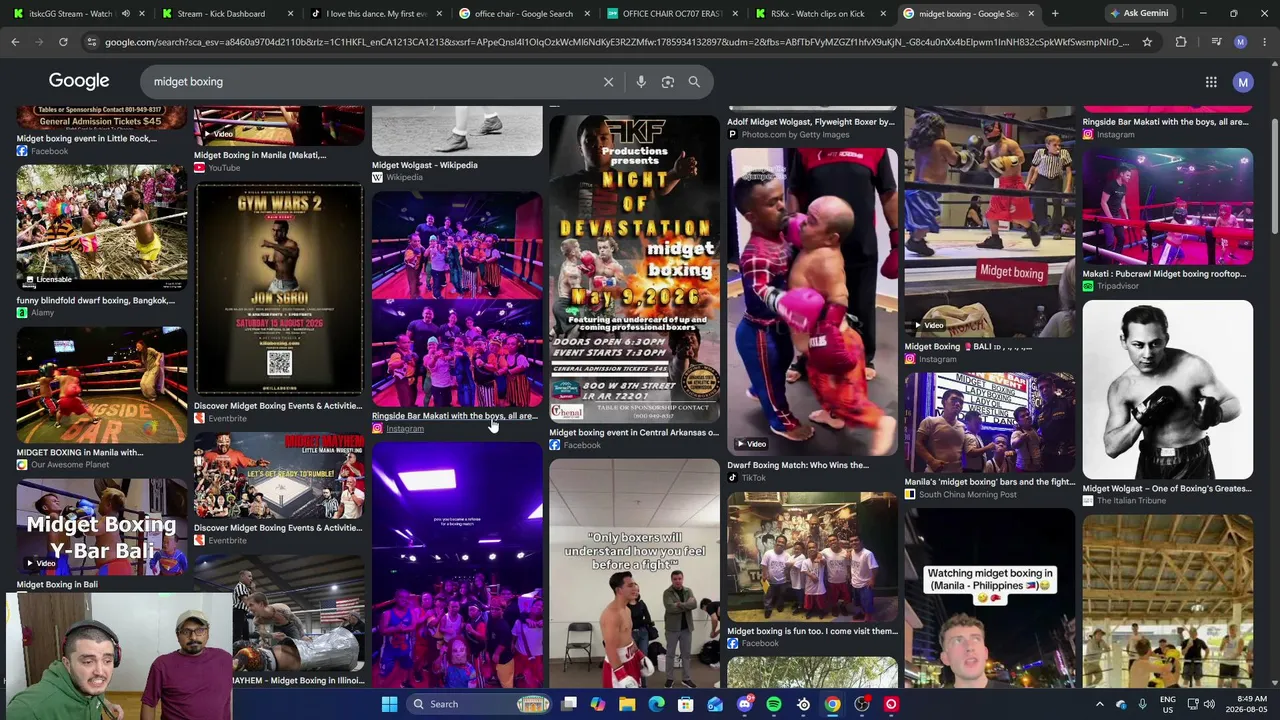Open the Midget Boxing Y-Bar Bali video thumbnail
Viewport: 1280px width, 720px height.
101,526
